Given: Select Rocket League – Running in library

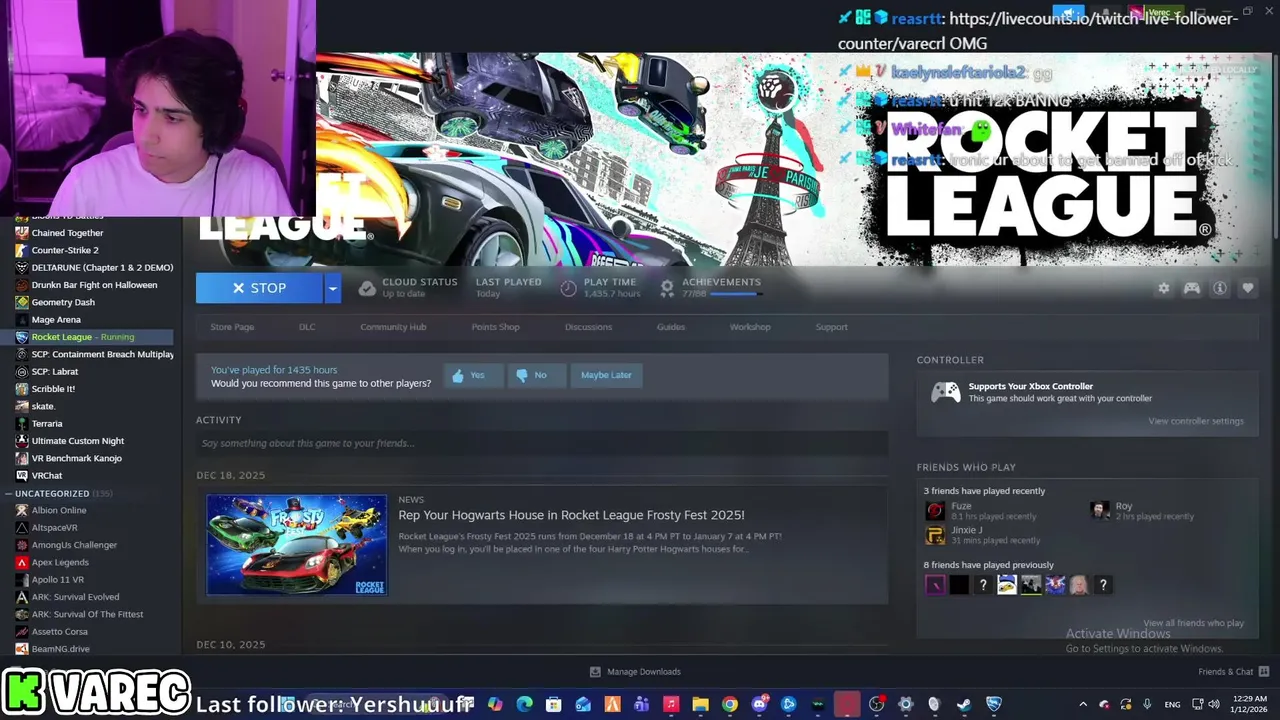Looking at the screenshot, I should [87, 337].
